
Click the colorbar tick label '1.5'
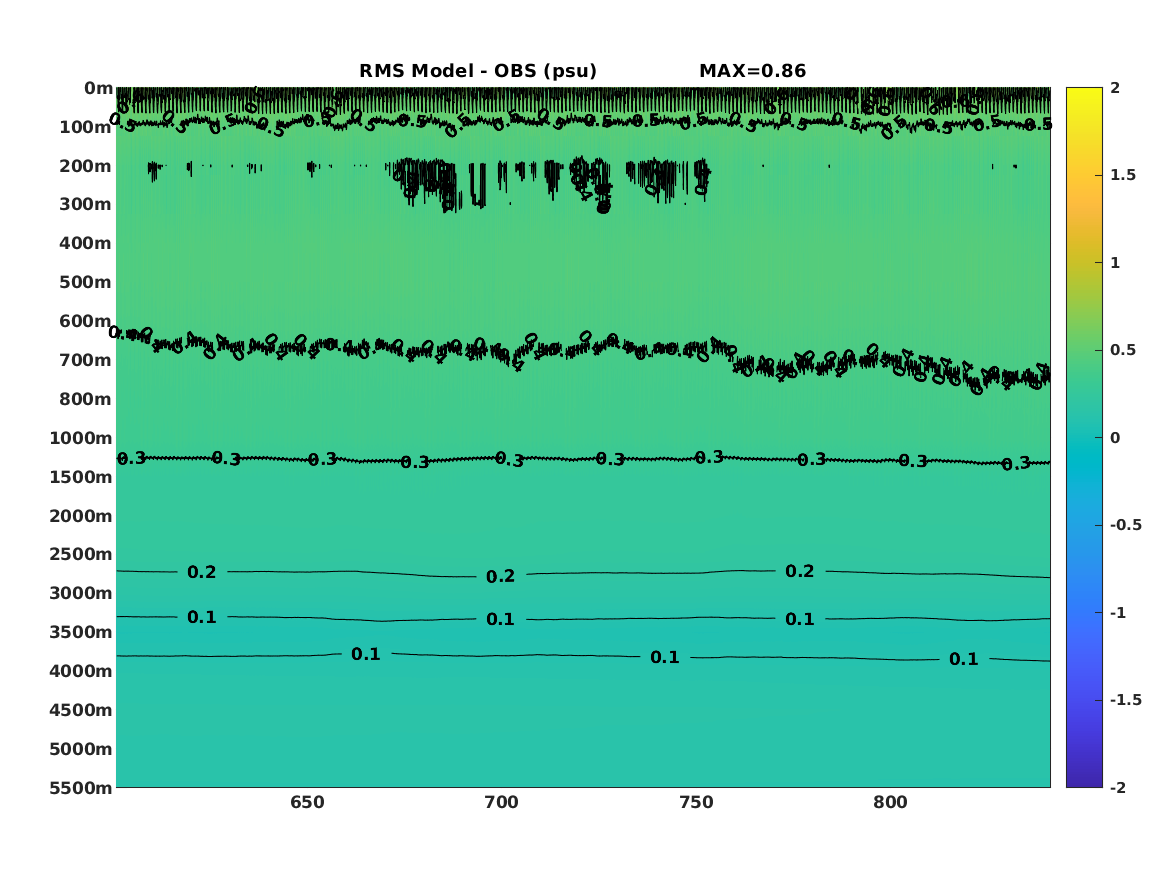pos(1123,175)
